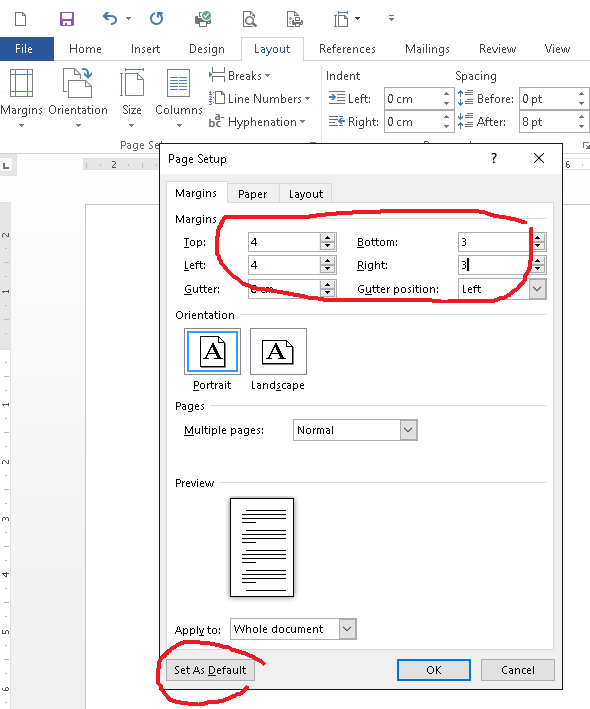Decrease Indent Right with down spinner
The height and width of the screenshot is (709, 590).
click(447, 127)
